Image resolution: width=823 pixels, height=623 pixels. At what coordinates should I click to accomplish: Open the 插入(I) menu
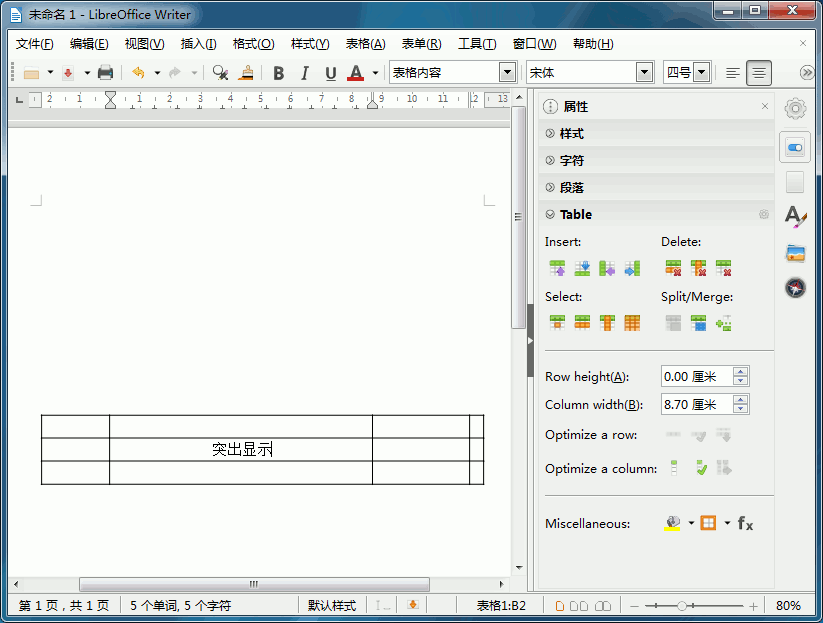(x=198, y=44)
